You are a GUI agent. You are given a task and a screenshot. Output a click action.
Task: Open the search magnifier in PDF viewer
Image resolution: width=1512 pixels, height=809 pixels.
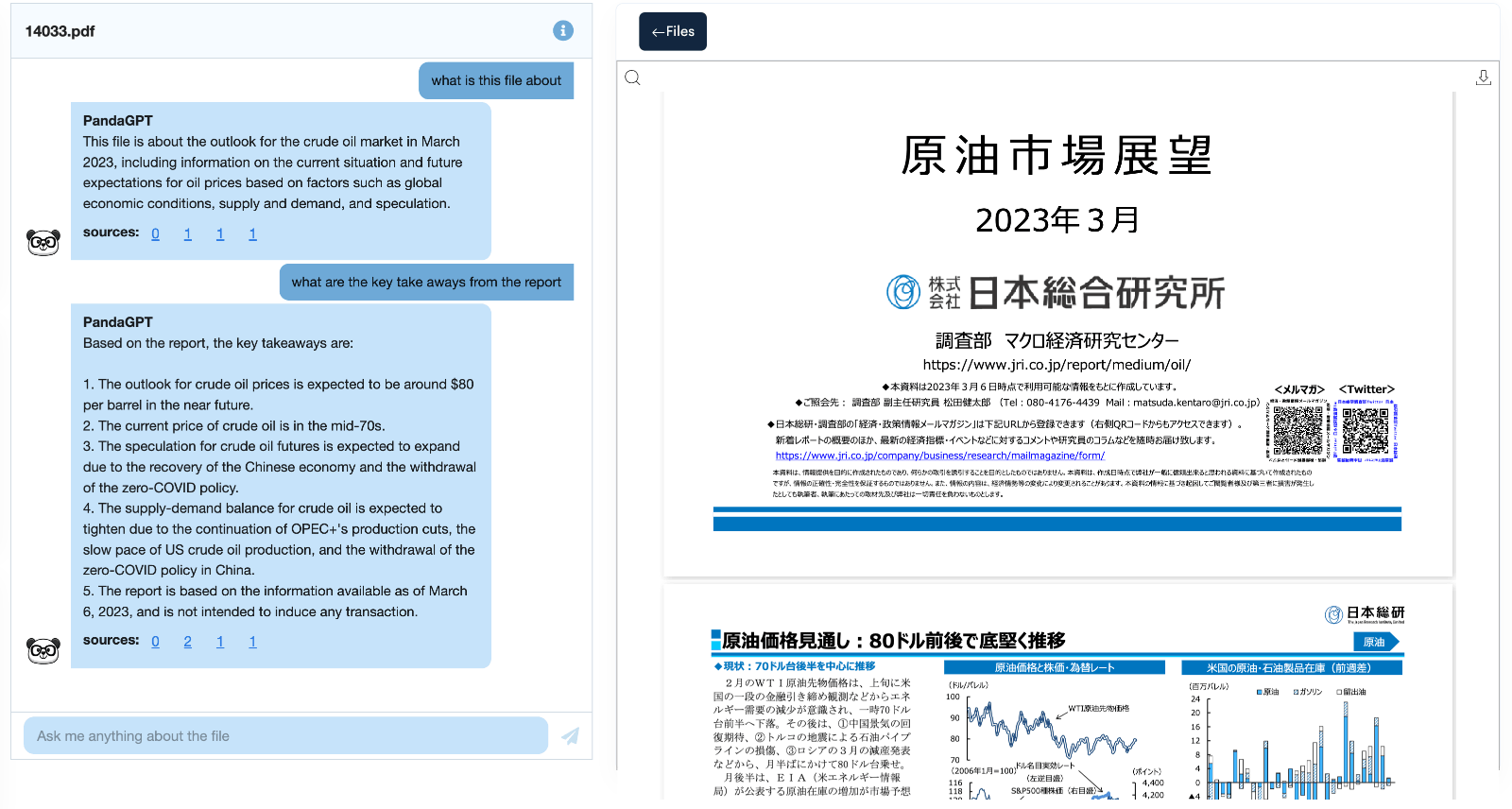(x=633, y=77)
